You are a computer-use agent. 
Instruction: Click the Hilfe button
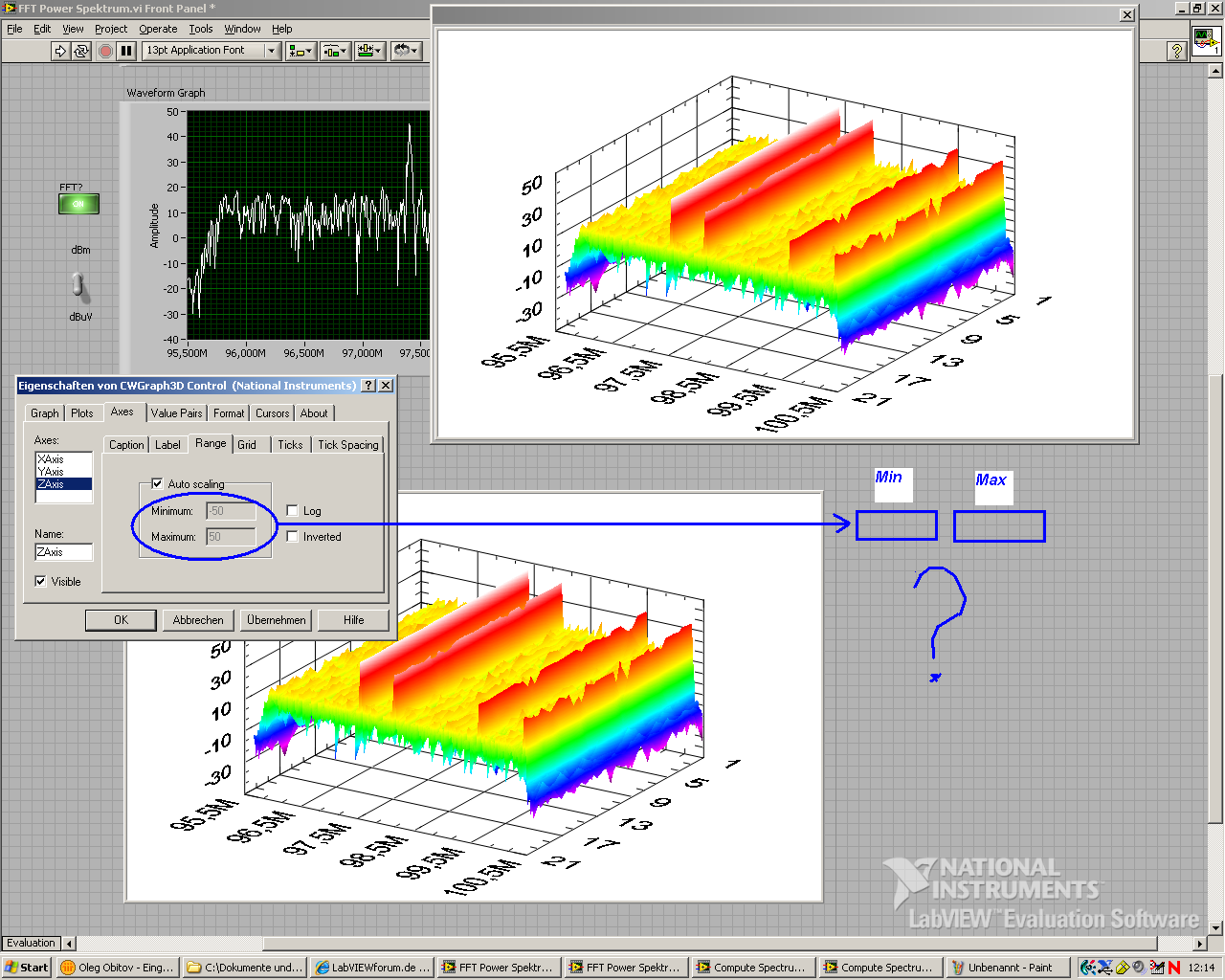coord(354,620)
